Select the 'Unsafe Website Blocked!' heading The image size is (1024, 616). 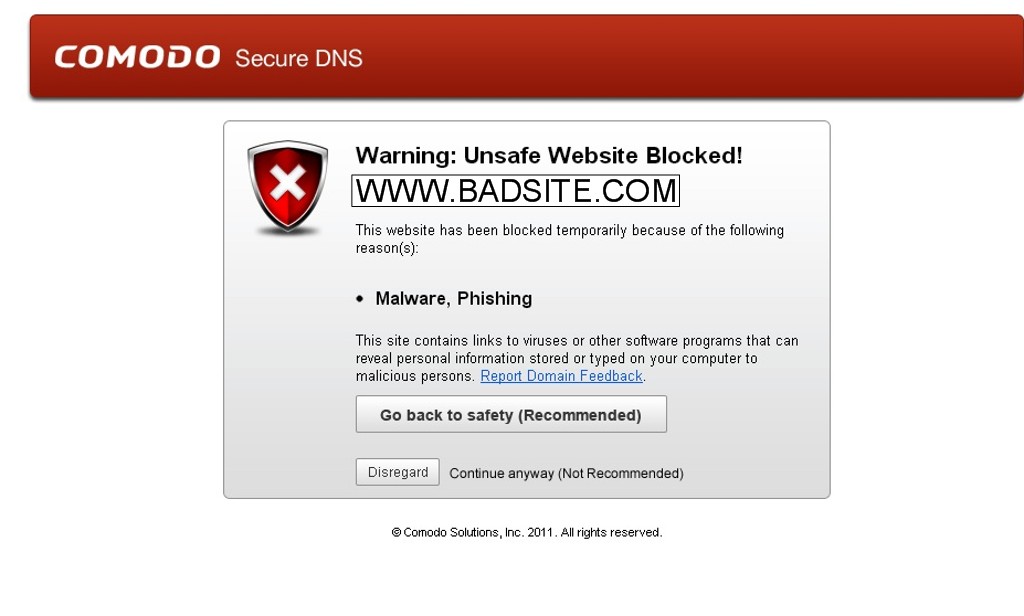(603, 155)
